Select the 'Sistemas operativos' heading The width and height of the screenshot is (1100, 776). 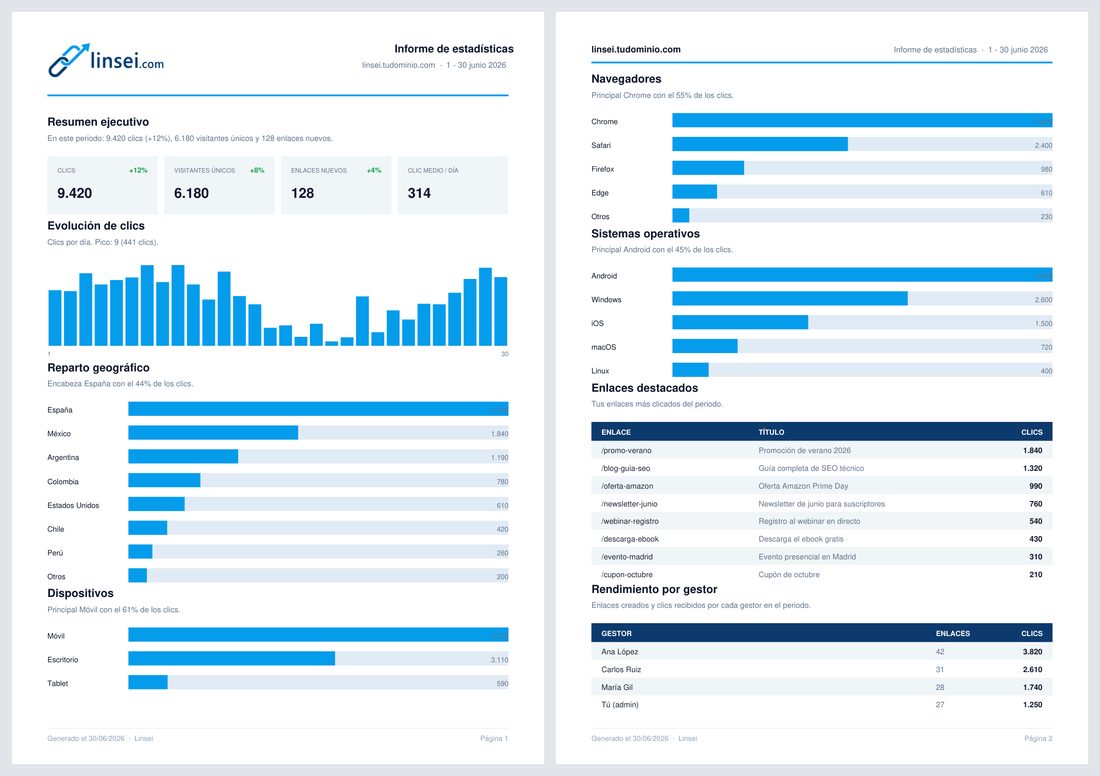(x=645, y=234)
